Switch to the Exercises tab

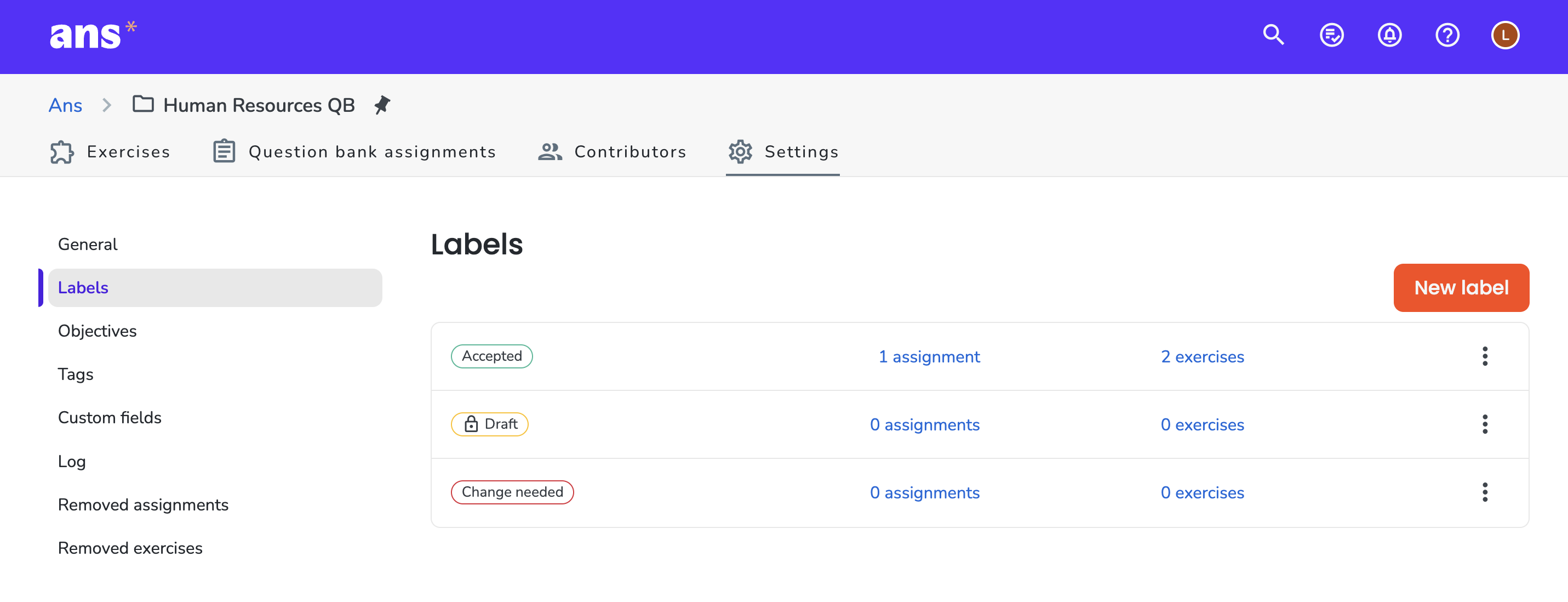(110, 152)
